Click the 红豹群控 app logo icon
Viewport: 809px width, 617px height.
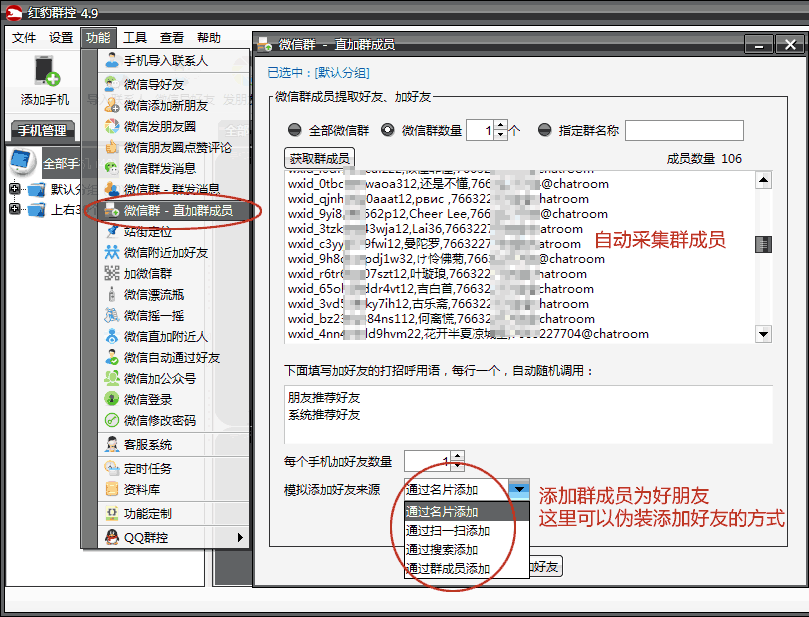(13, 12)
